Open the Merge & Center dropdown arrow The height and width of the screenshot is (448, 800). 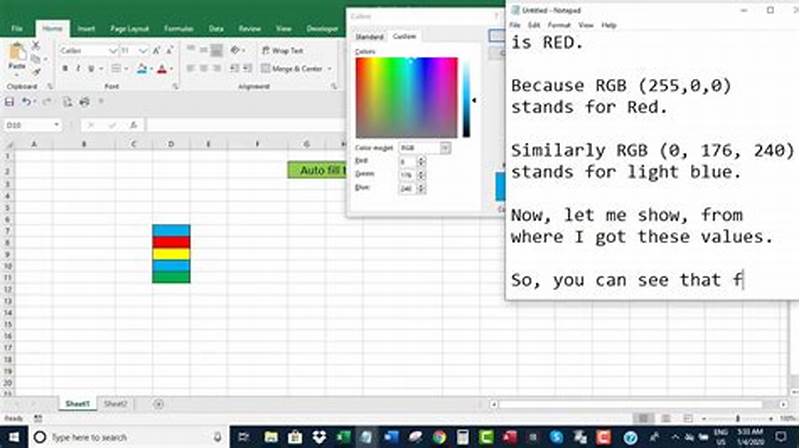(330, 69)
